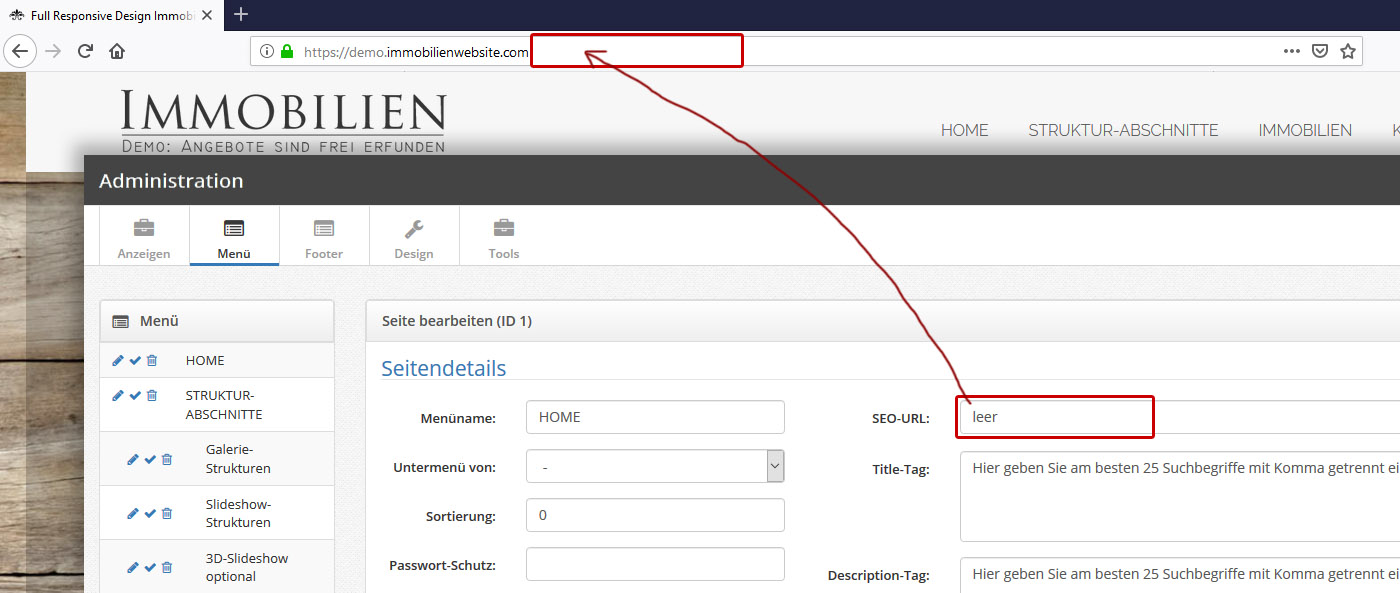Toggle active checkmark for 3D-Slideshow optional
Screen dimensions: 1400x593
coord(150,567)
